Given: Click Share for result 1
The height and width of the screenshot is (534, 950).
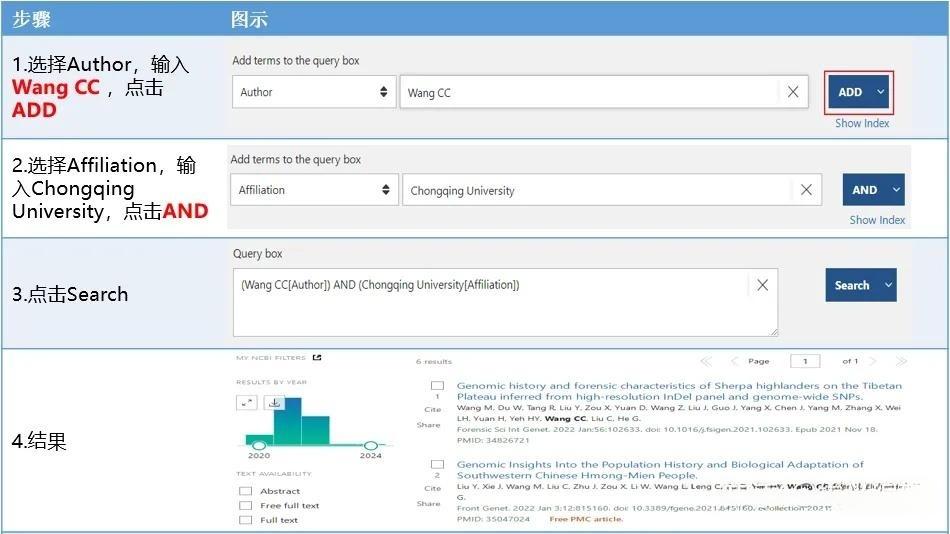Looking at the screenshot, I should [x=428, y=425].
